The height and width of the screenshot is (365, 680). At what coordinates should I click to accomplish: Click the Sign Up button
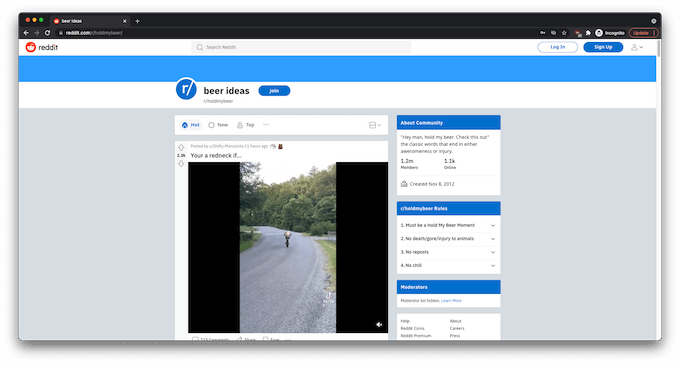tap(603, 47)
